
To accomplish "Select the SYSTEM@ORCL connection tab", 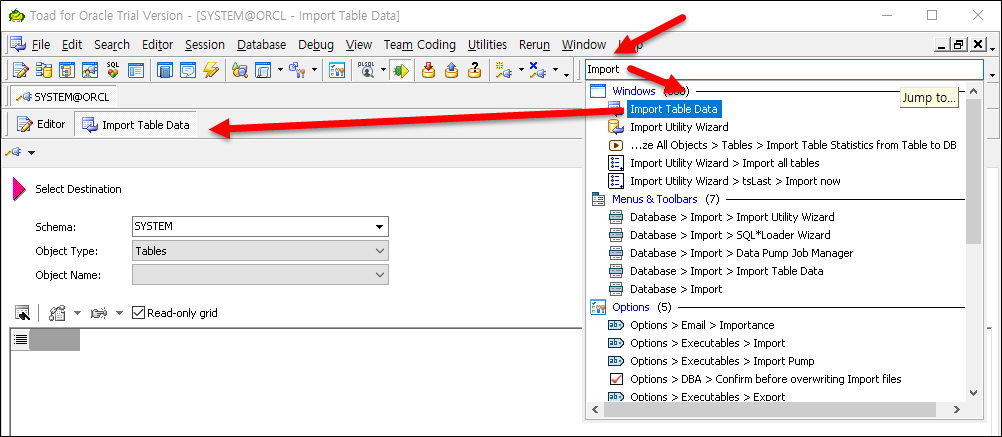I will 64,97.
